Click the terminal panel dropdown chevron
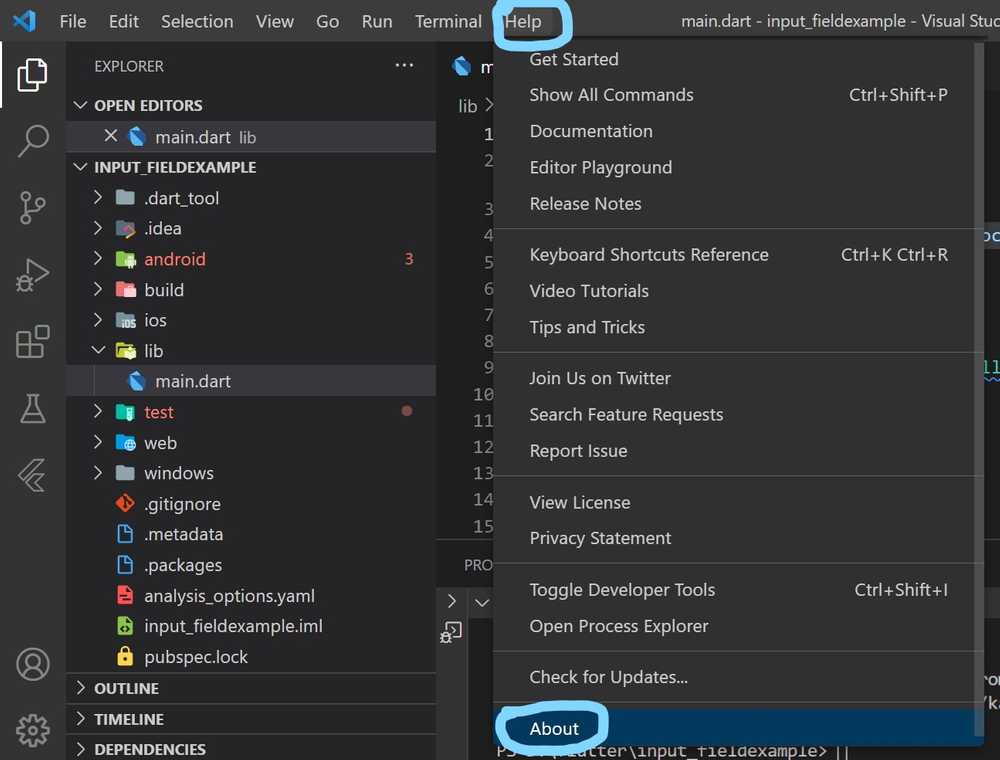The width and height of the screenshot is (1000, 760). pyautogui.click(x=482, y=602)
